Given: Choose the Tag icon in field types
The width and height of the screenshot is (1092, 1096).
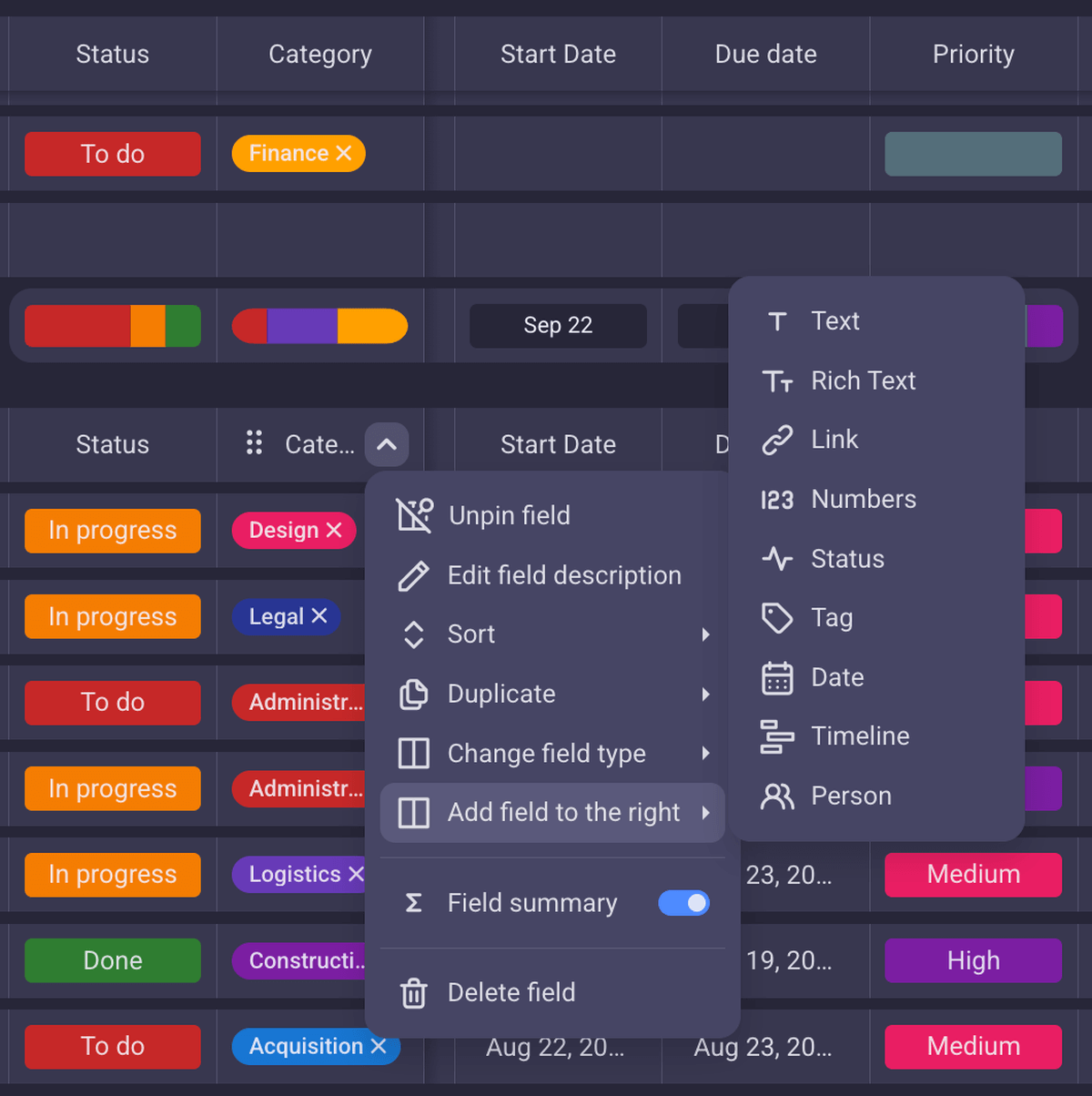Looking at the screenshot, I should pos(777,618).
